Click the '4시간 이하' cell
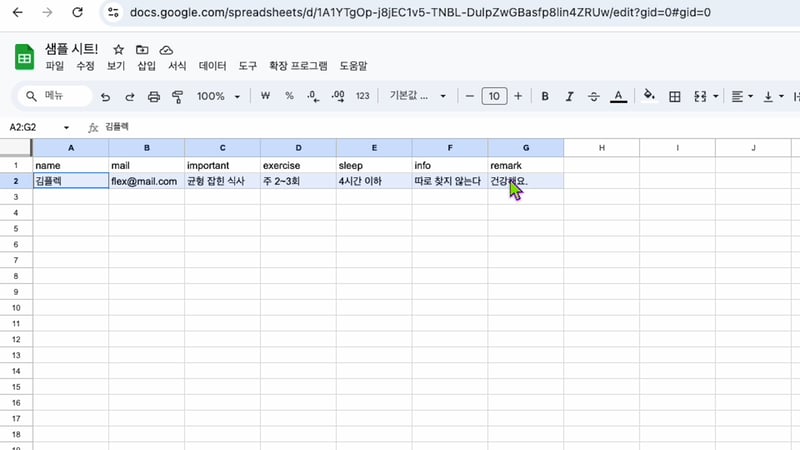Viewport: 800px width, 450px height. (x=374, y=181)
